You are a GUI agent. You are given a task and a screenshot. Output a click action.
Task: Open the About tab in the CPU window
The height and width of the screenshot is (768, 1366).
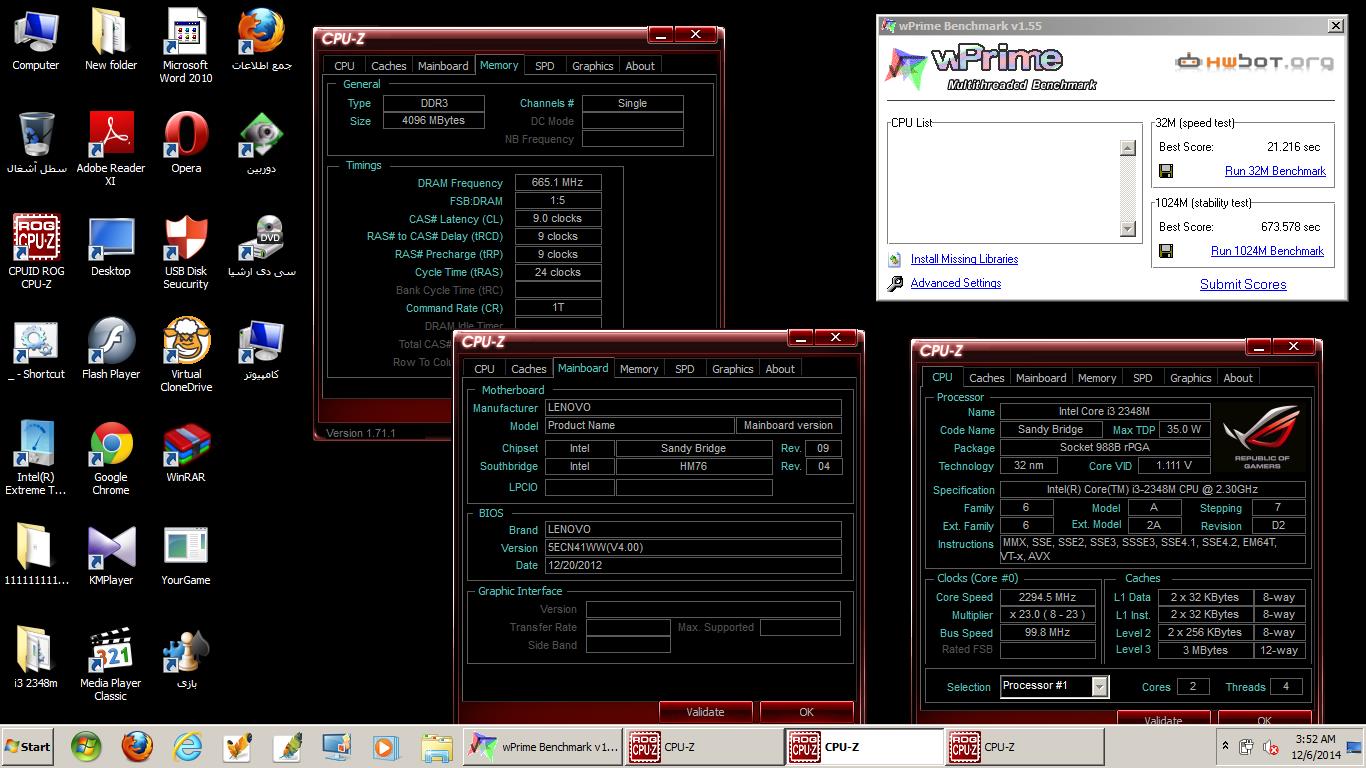click(1238, 378)
